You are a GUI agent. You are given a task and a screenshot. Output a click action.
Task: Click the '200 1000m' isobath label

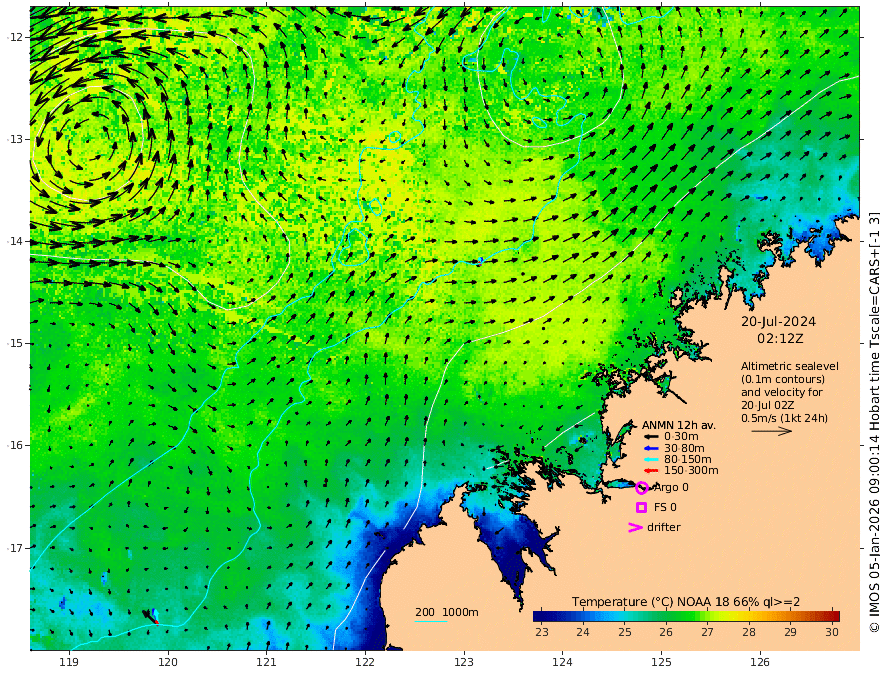[447, 612]
